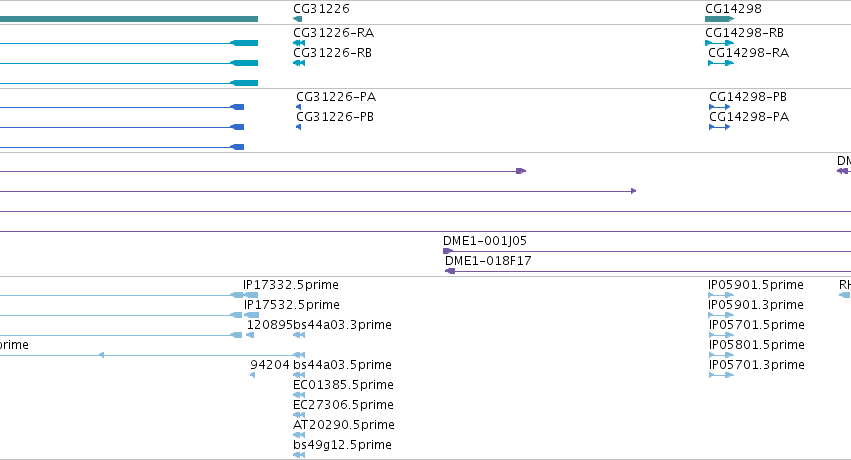Viewport: 851px width, 460px height.
Task: Select the IP17332.5prime EST label
Action: pos(291,285)
